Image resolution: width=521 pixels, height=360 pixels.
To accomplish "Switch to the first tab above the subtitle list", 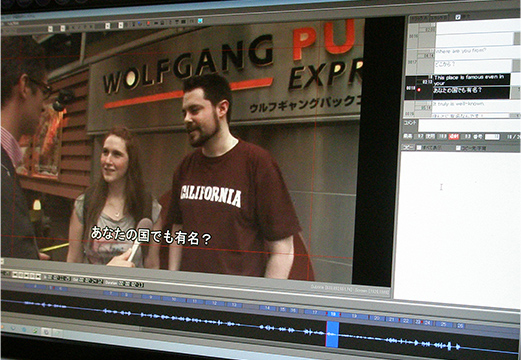I will 420,18.
